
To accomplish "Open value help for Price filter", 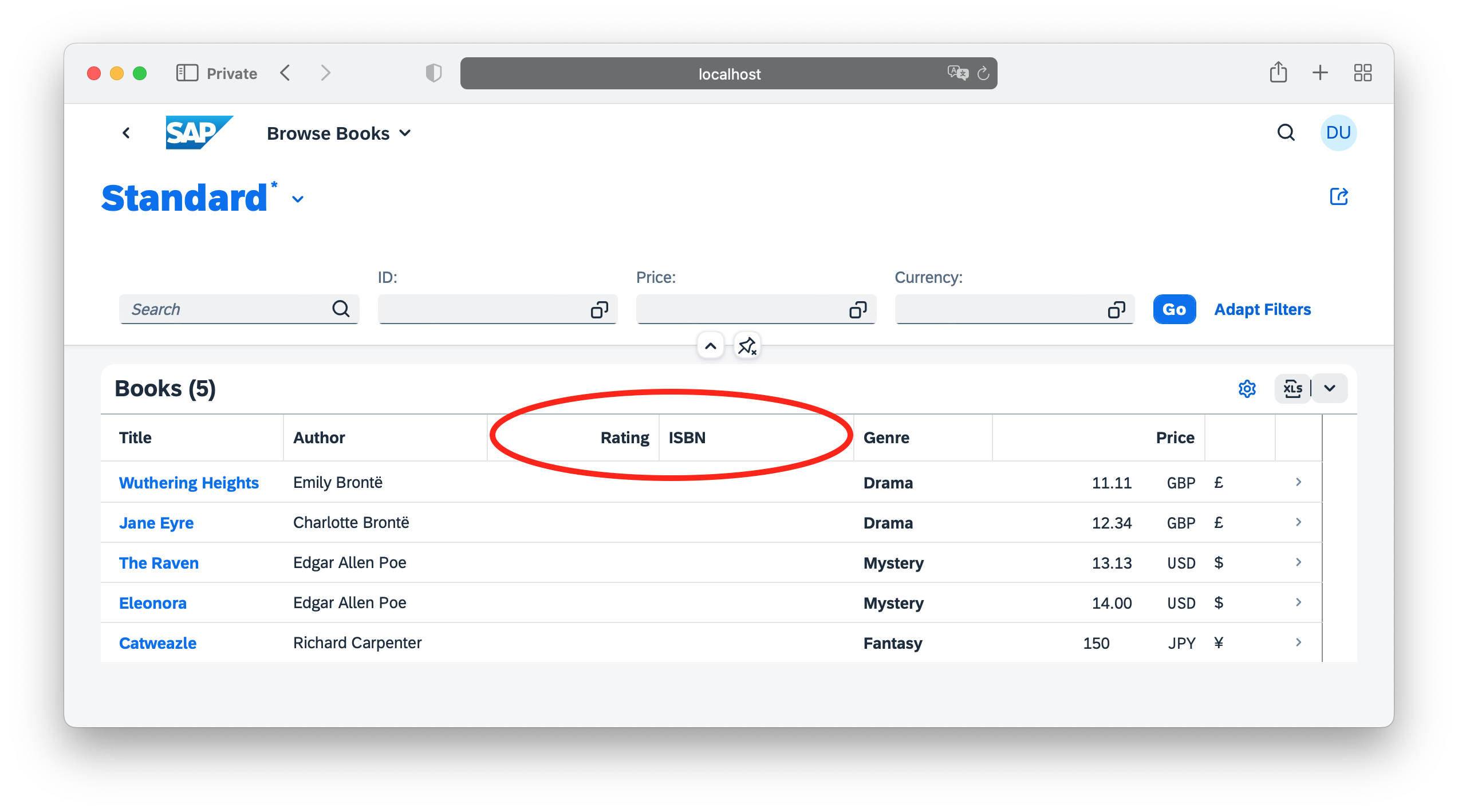I will tap(858, 310).
